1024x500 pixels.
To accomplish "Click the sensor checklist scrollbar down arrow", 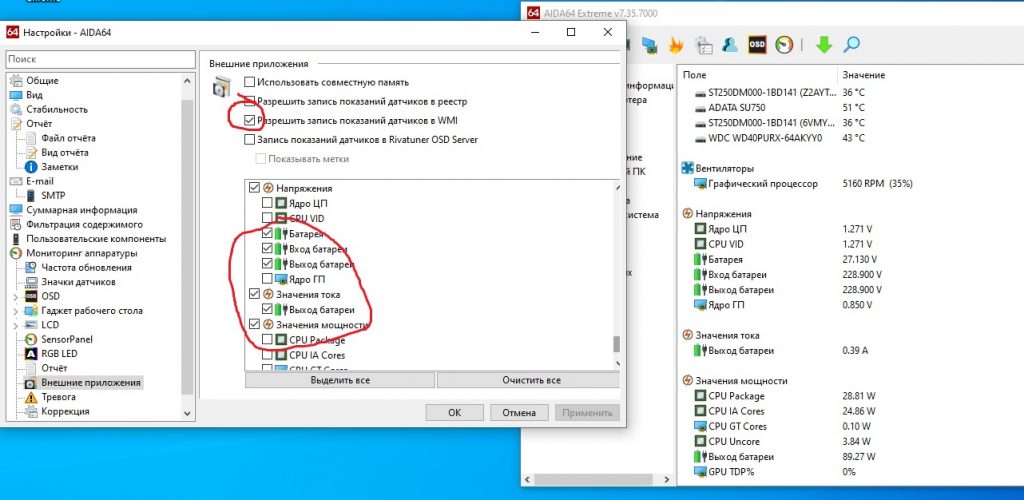I will pos(616,362).
